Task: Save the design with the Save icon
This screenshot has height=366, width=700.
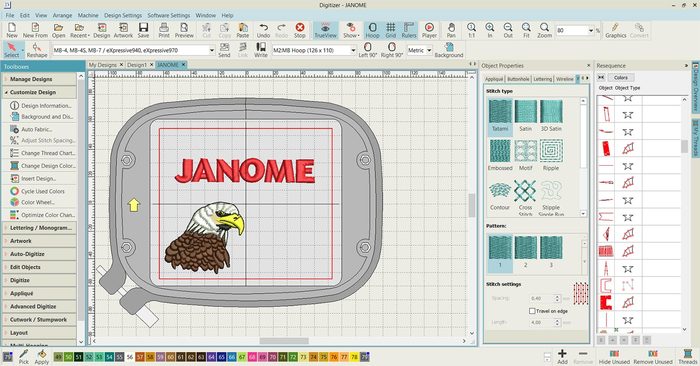Action: [x=143, y=30]
